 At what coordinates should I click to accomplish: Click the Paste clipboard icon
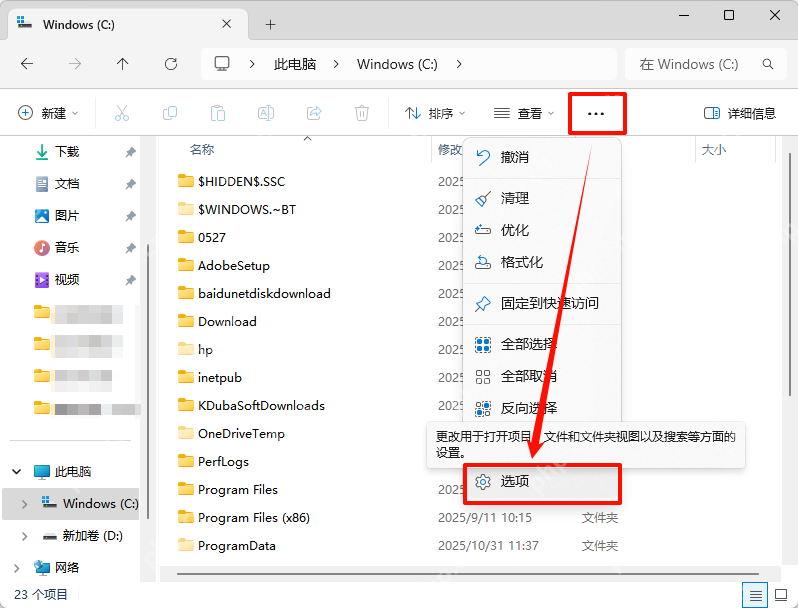[218, 113]
